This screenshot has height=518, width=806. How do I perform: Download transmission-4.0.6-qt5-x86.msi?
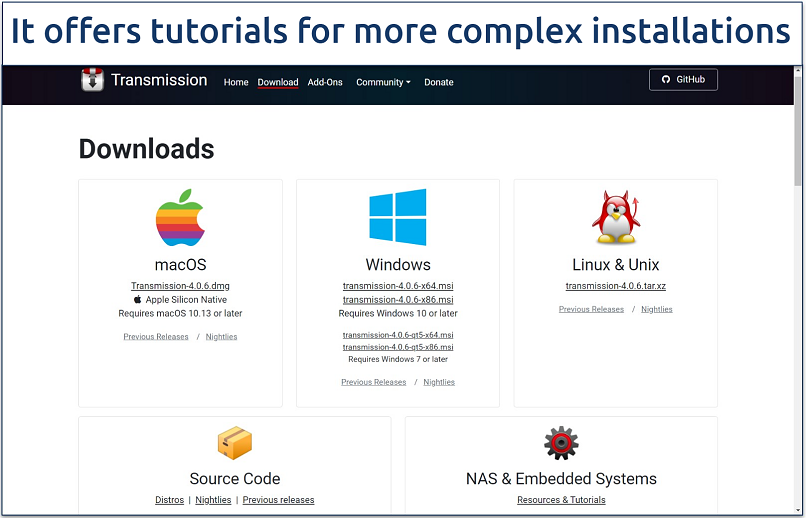click(x=398, y=347)
